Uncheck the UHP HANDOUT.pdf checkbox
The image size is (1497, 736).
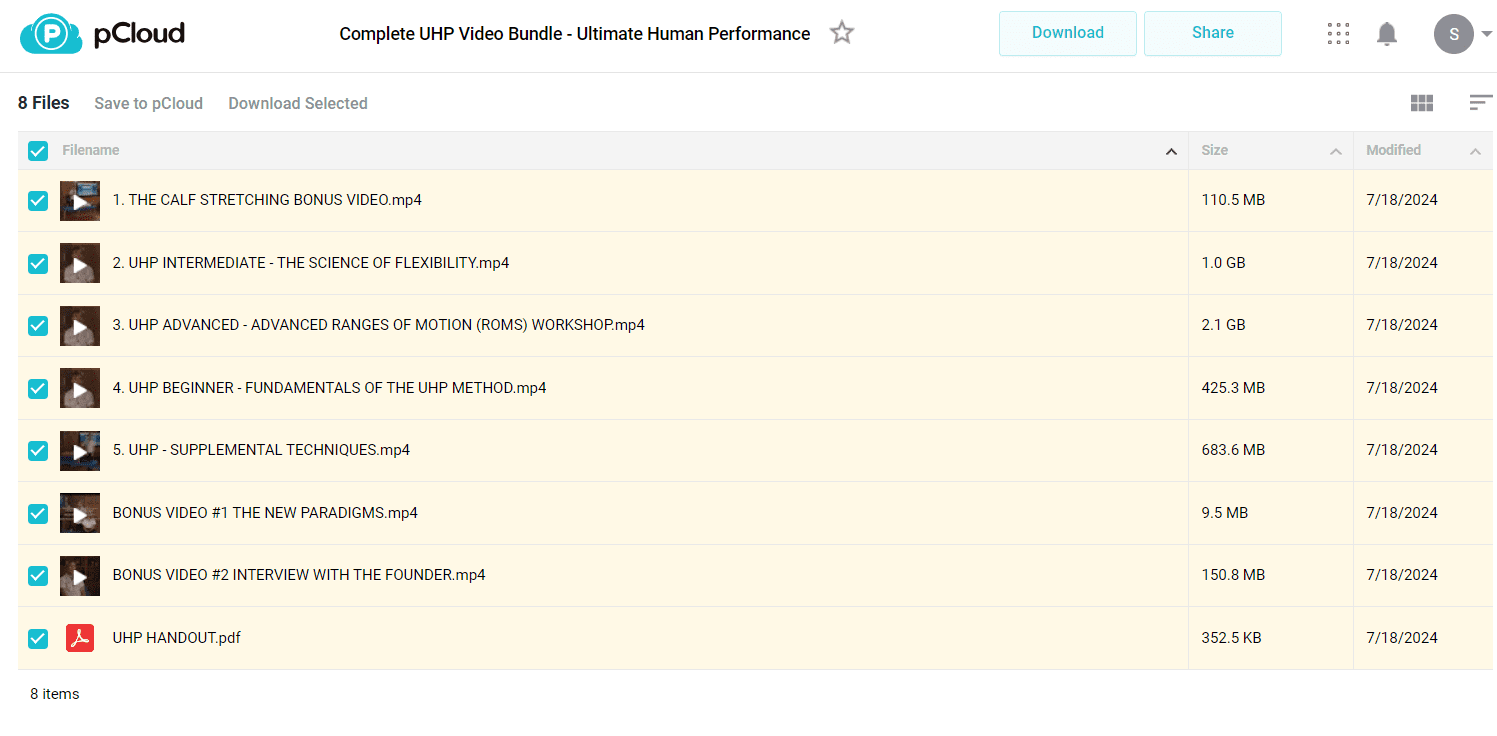coord(38,639)
